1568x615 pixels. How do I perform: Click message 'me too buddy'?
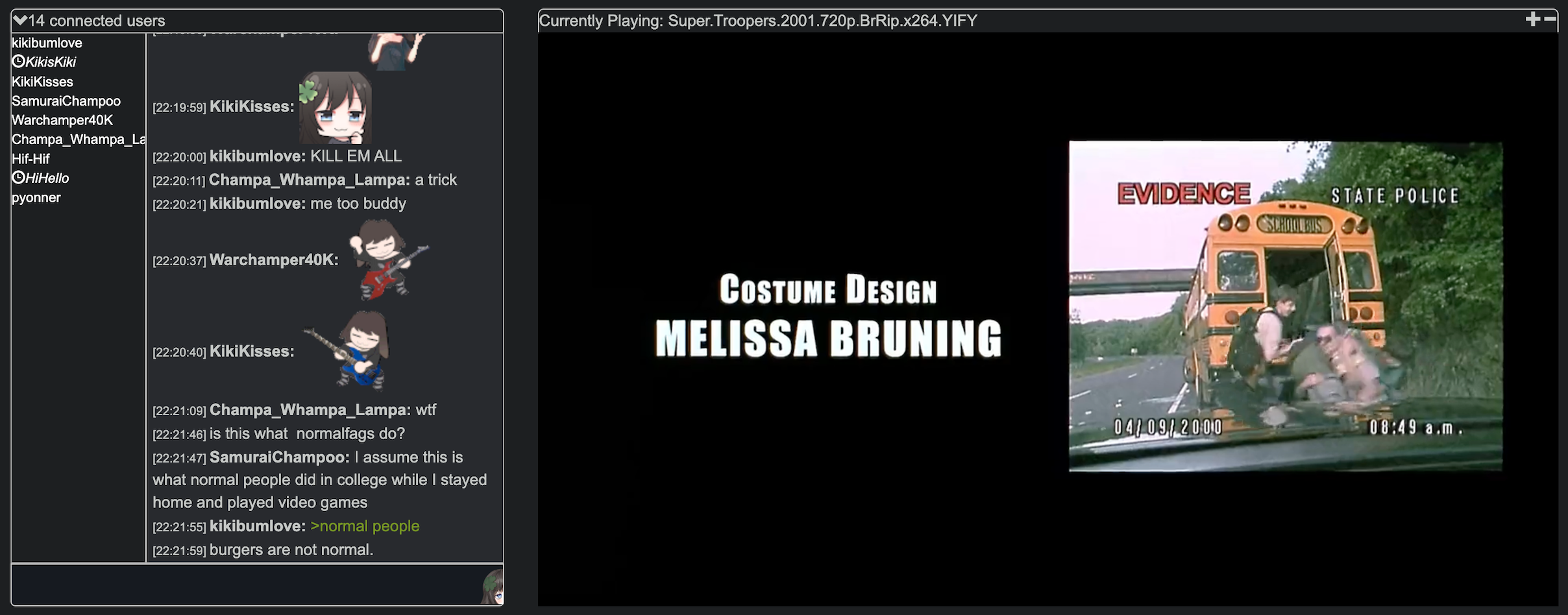[x=358, y=204]
